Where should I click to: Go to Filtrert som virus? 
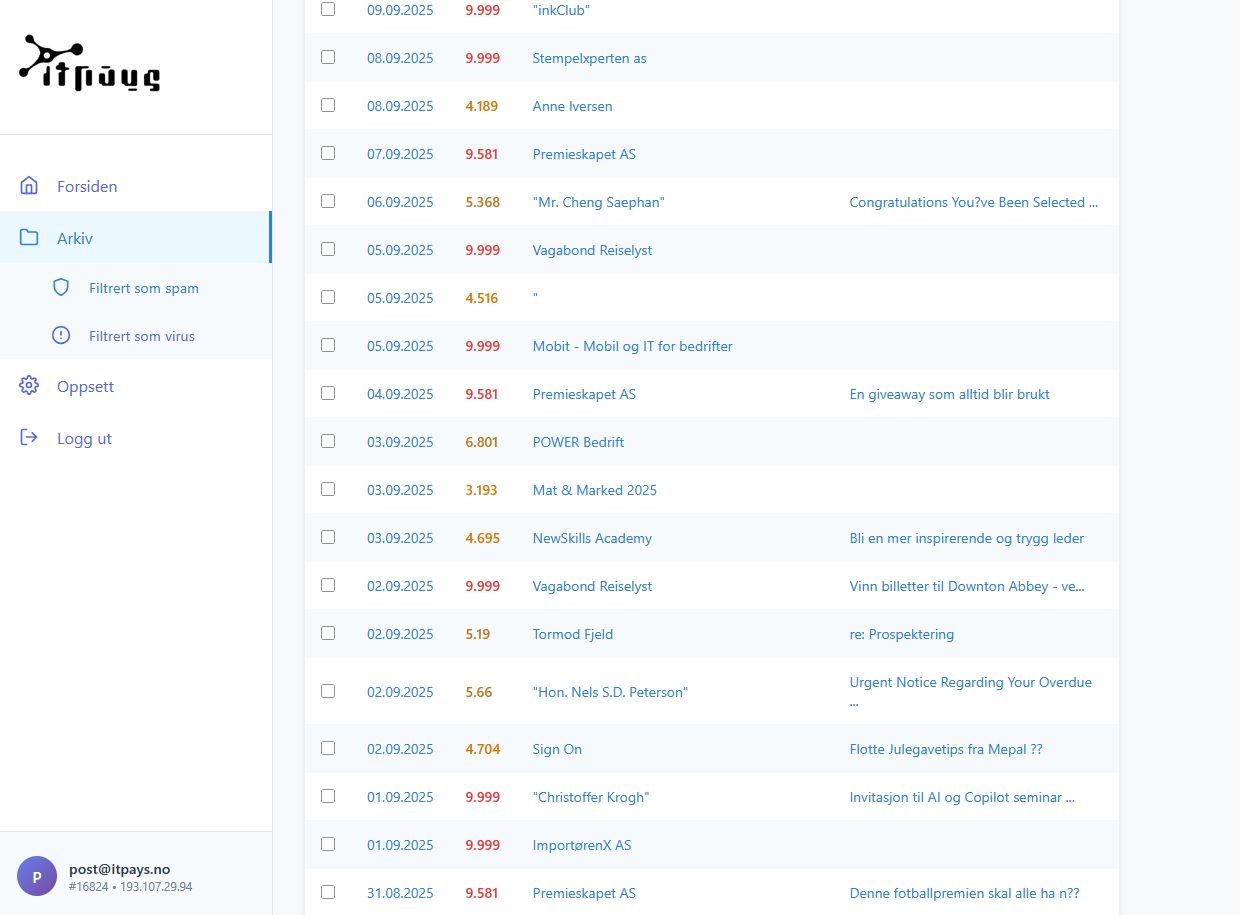click(141, 336)
